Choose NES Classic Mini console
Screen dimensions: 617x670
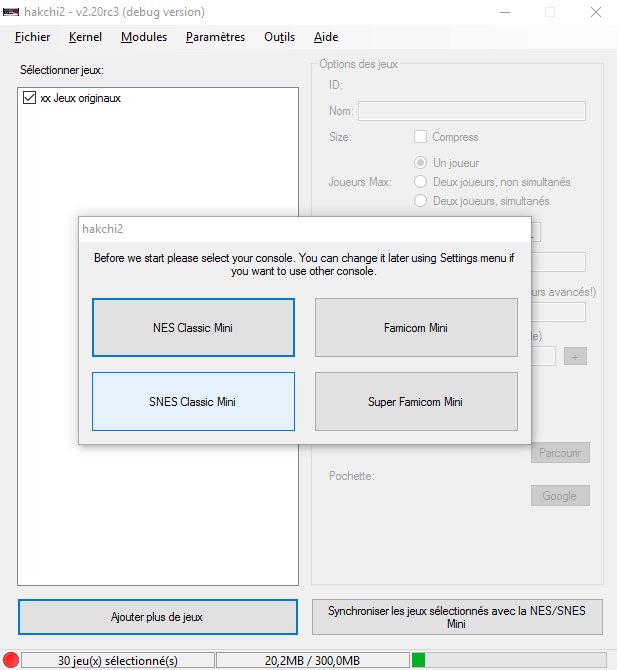pos(193,327)
